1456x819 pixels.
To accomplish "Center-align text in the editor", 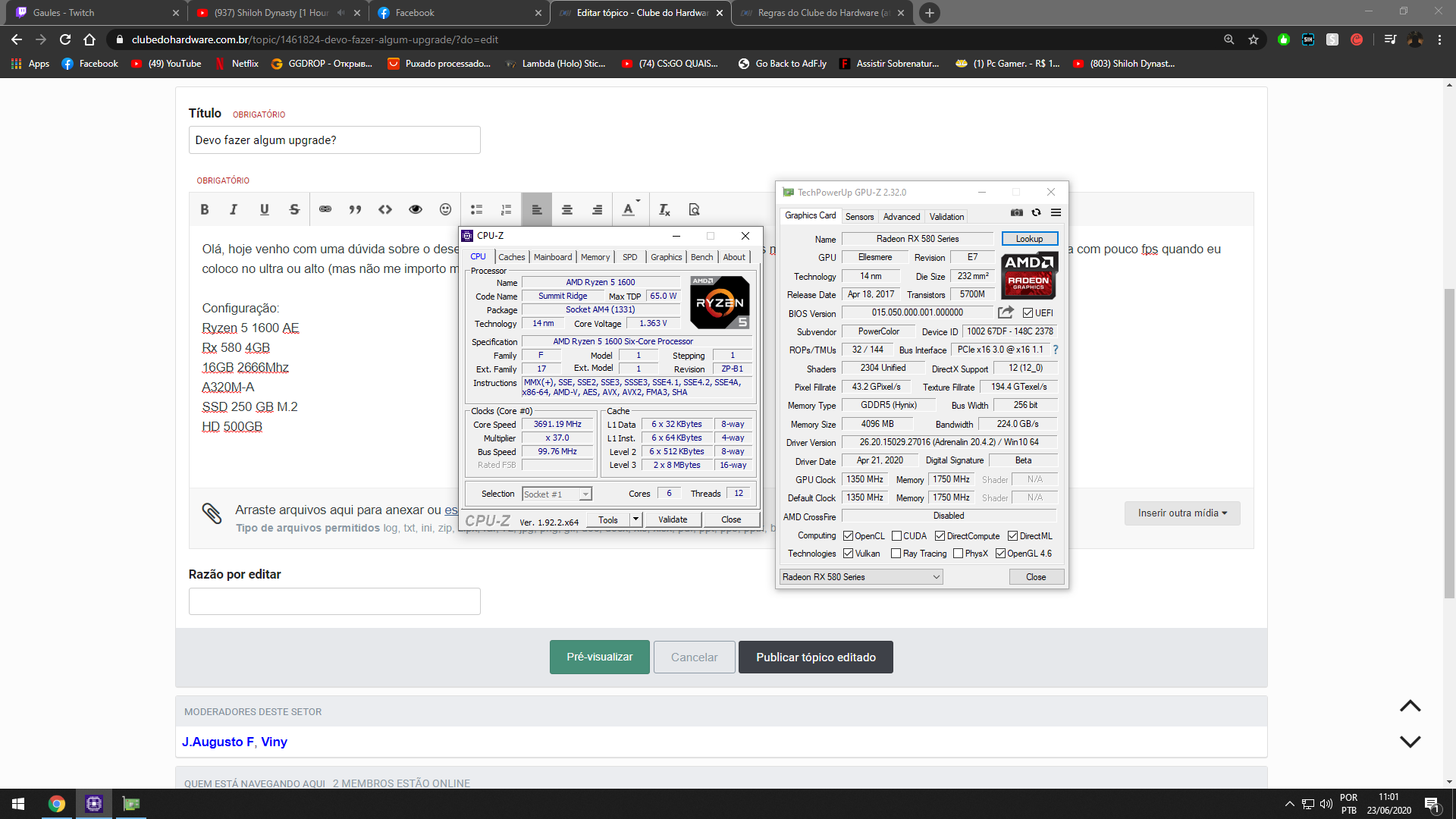I will click(567, 209).
